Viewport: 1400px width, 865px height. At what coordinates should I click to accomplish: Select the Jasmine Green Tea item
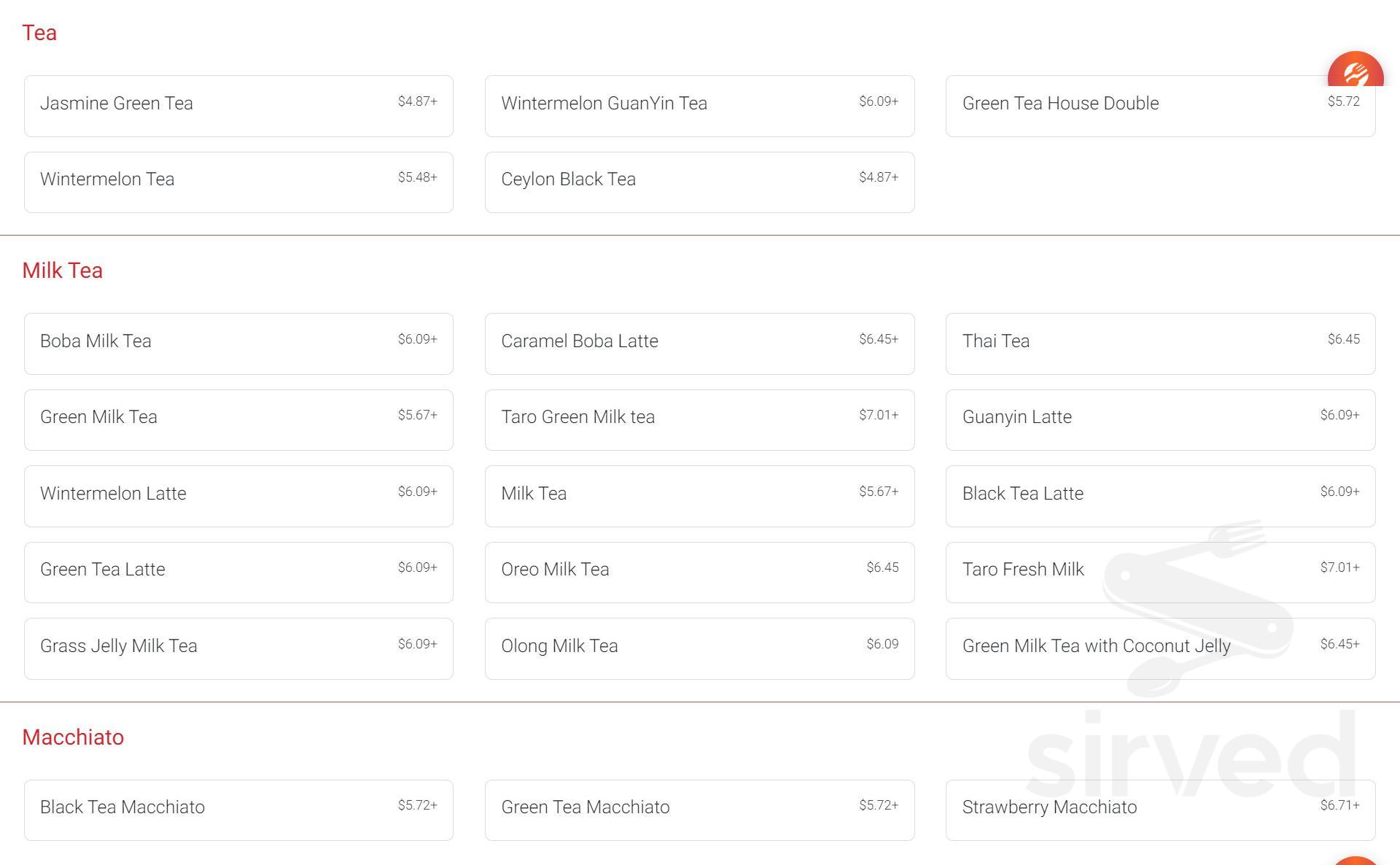[238, 106]
